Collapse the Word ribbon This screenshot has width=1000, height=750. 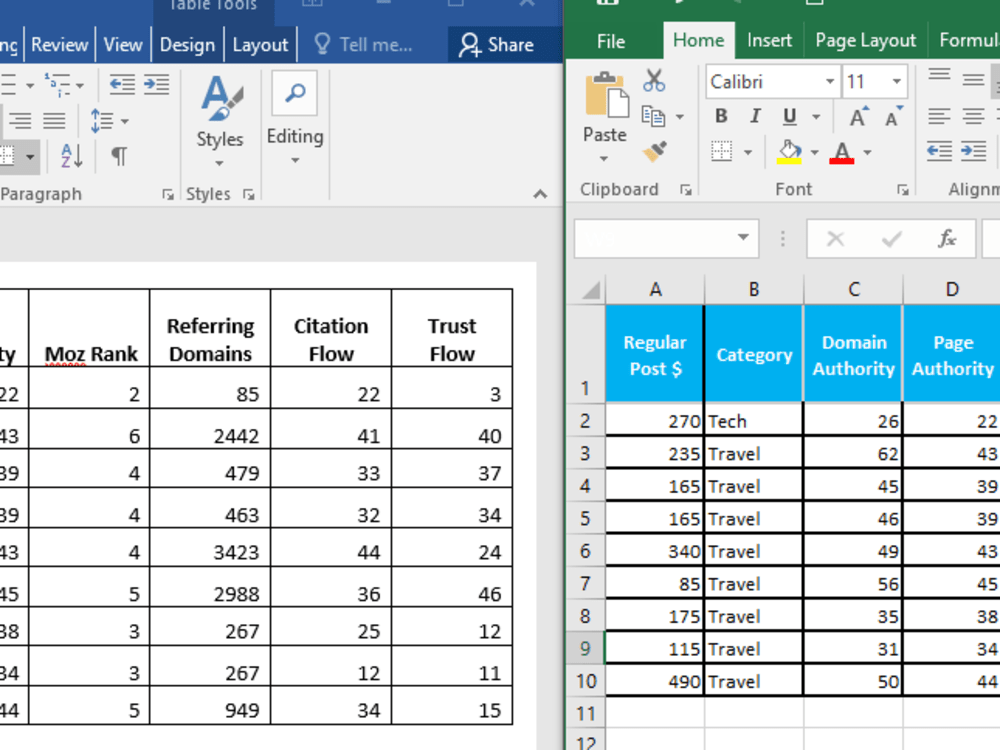click(540, 194)
